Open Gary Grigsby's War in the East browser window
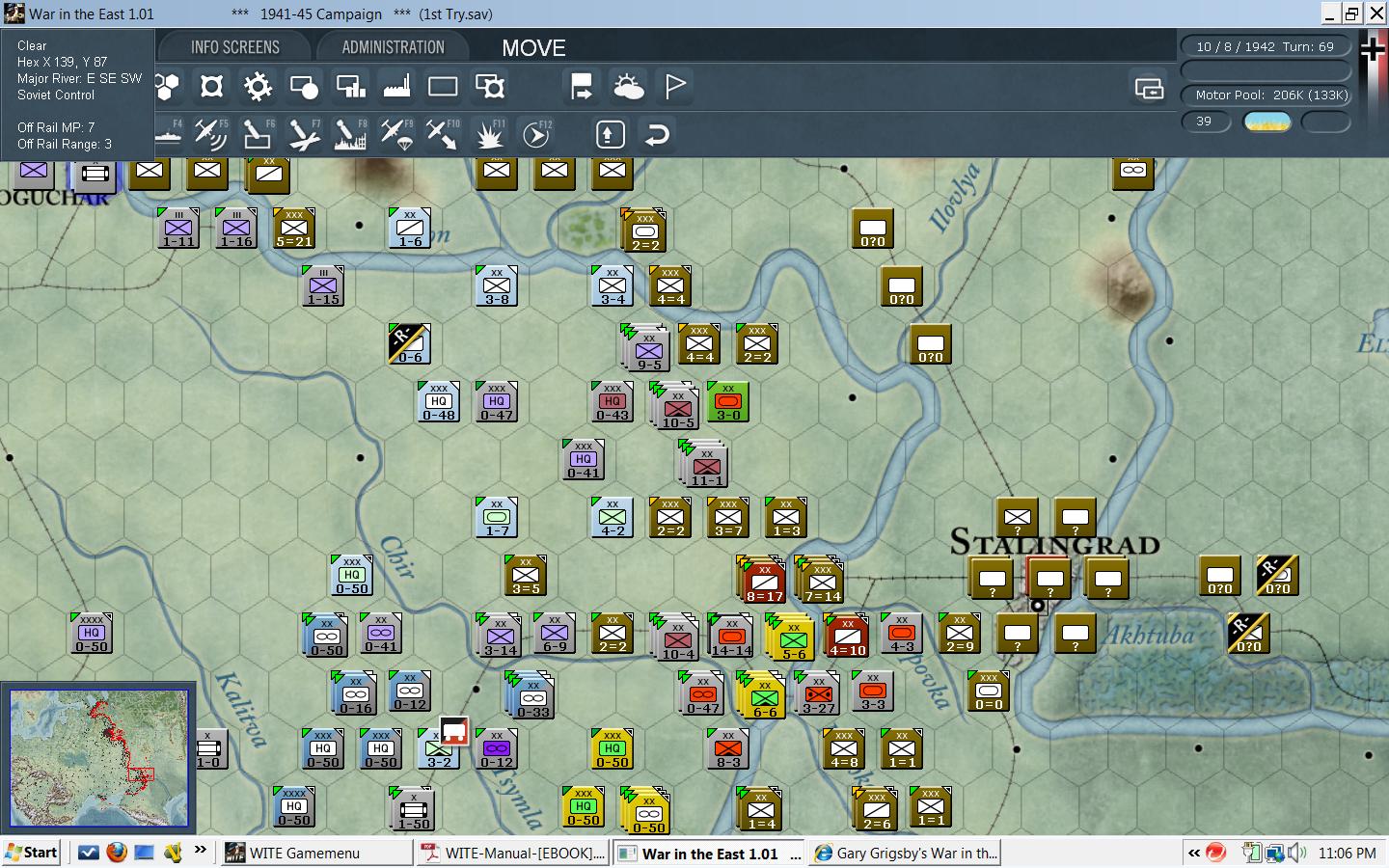The height and width of the screenshot is (868, 1389). [x=905, y=853]
